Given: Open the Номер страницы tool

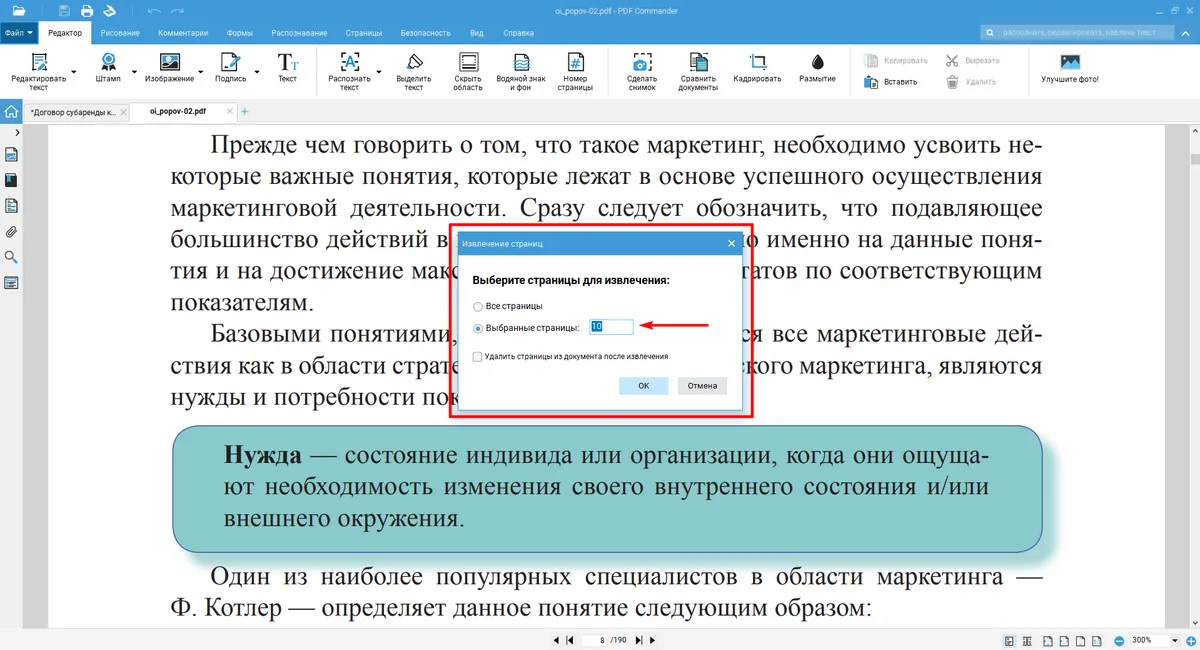Looking at the screenshot, I should click(575, 62).
